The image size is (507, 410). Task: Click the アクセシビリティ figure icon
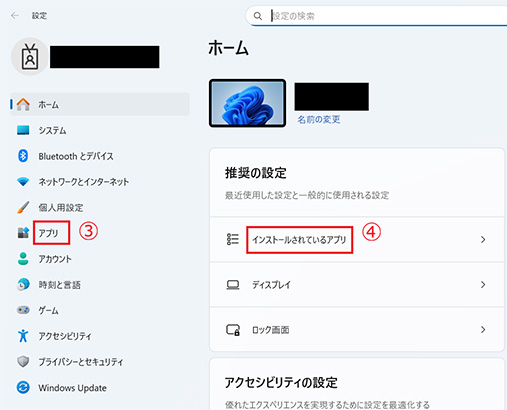[x=23, y=336]
